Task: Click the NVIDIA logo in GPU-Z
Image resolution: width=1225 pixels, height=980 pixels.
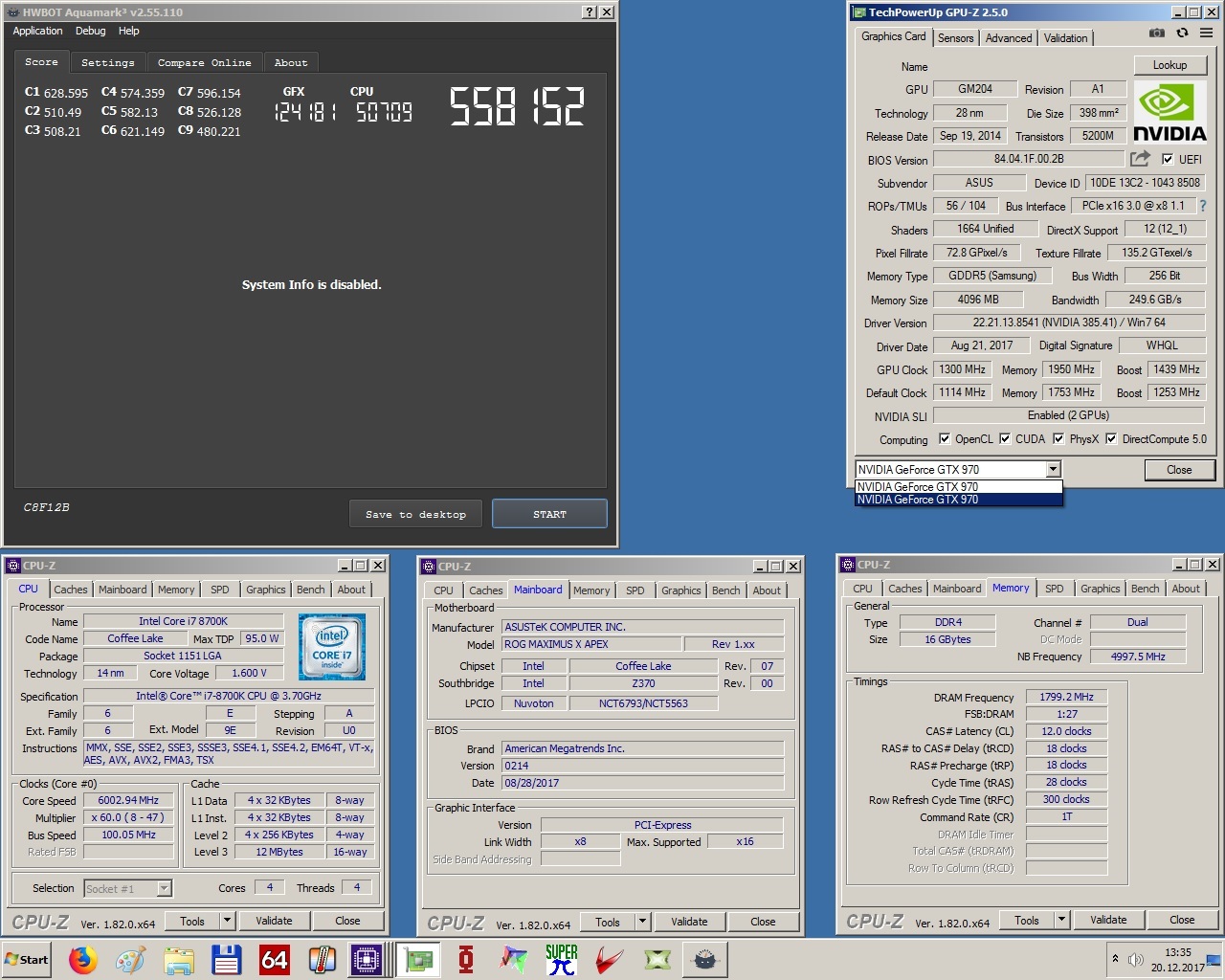Action: 1169,113
